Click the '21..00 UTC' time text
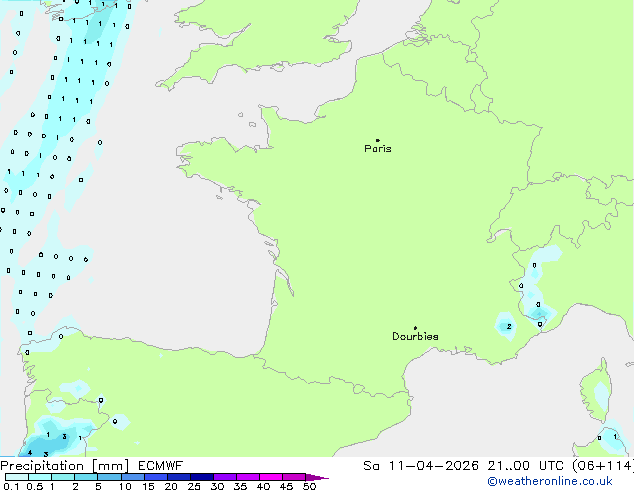 526,466
